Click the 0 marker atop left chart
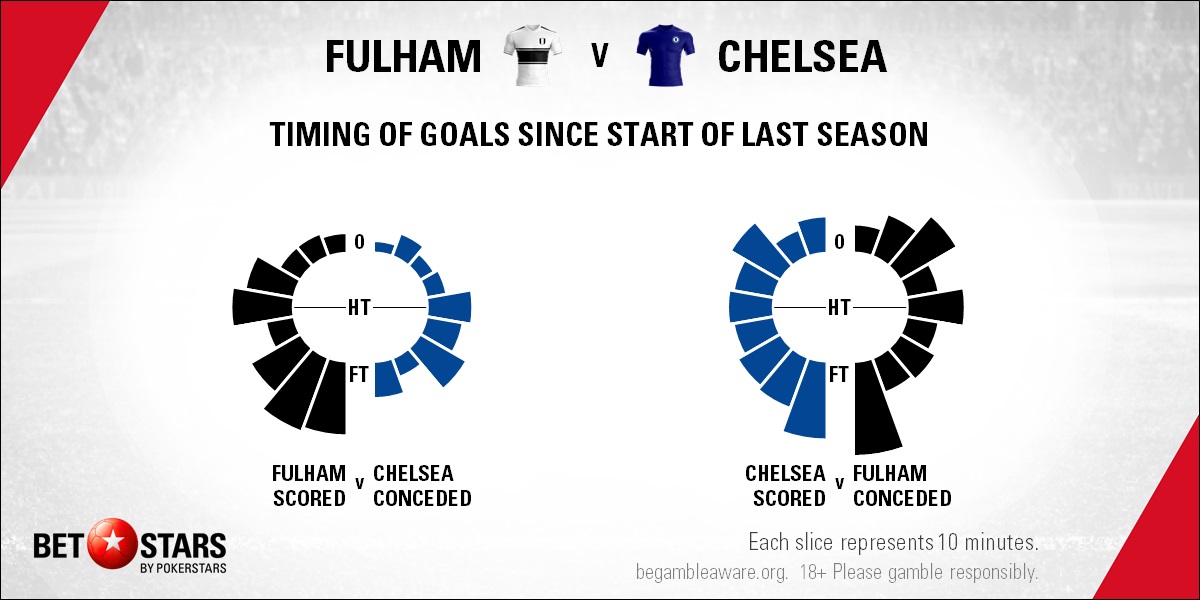This screenshot has height=600, width=1200. [x=359, y=242]
